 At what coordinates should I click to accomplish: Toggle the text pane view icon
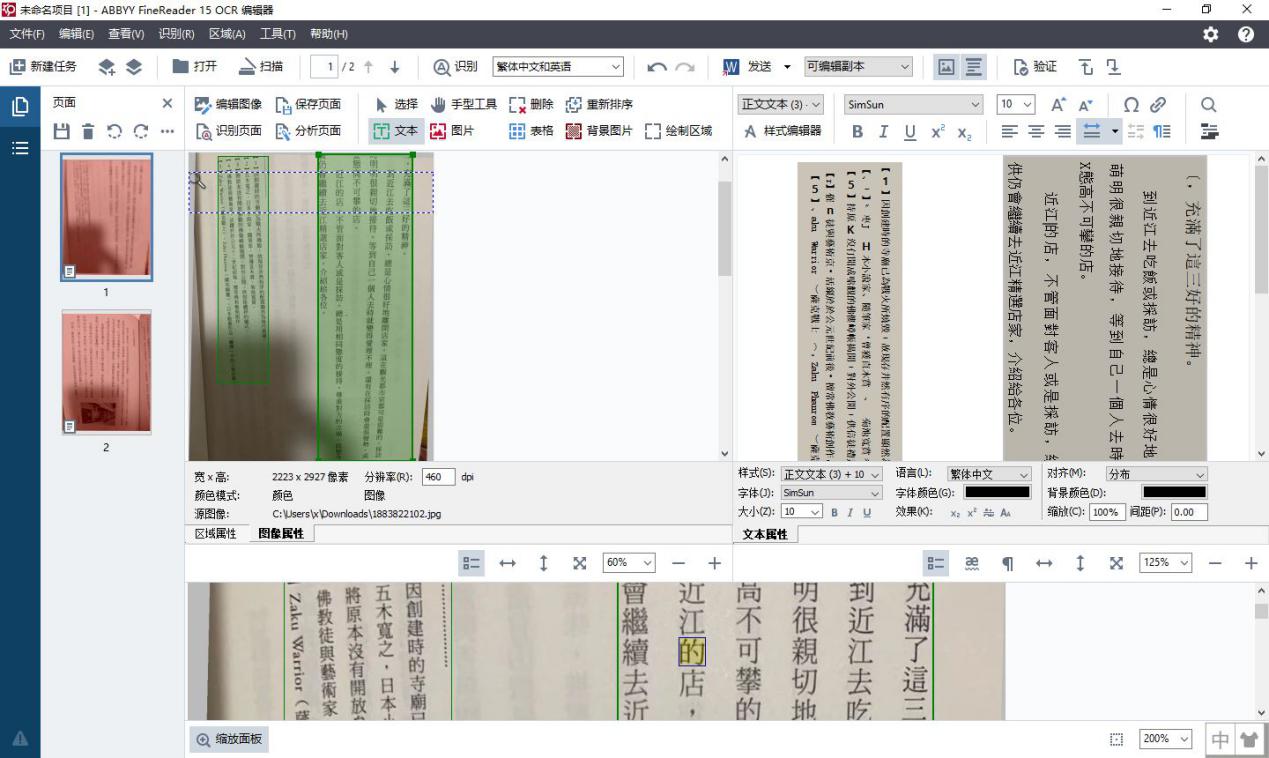(x=974, y=67)
